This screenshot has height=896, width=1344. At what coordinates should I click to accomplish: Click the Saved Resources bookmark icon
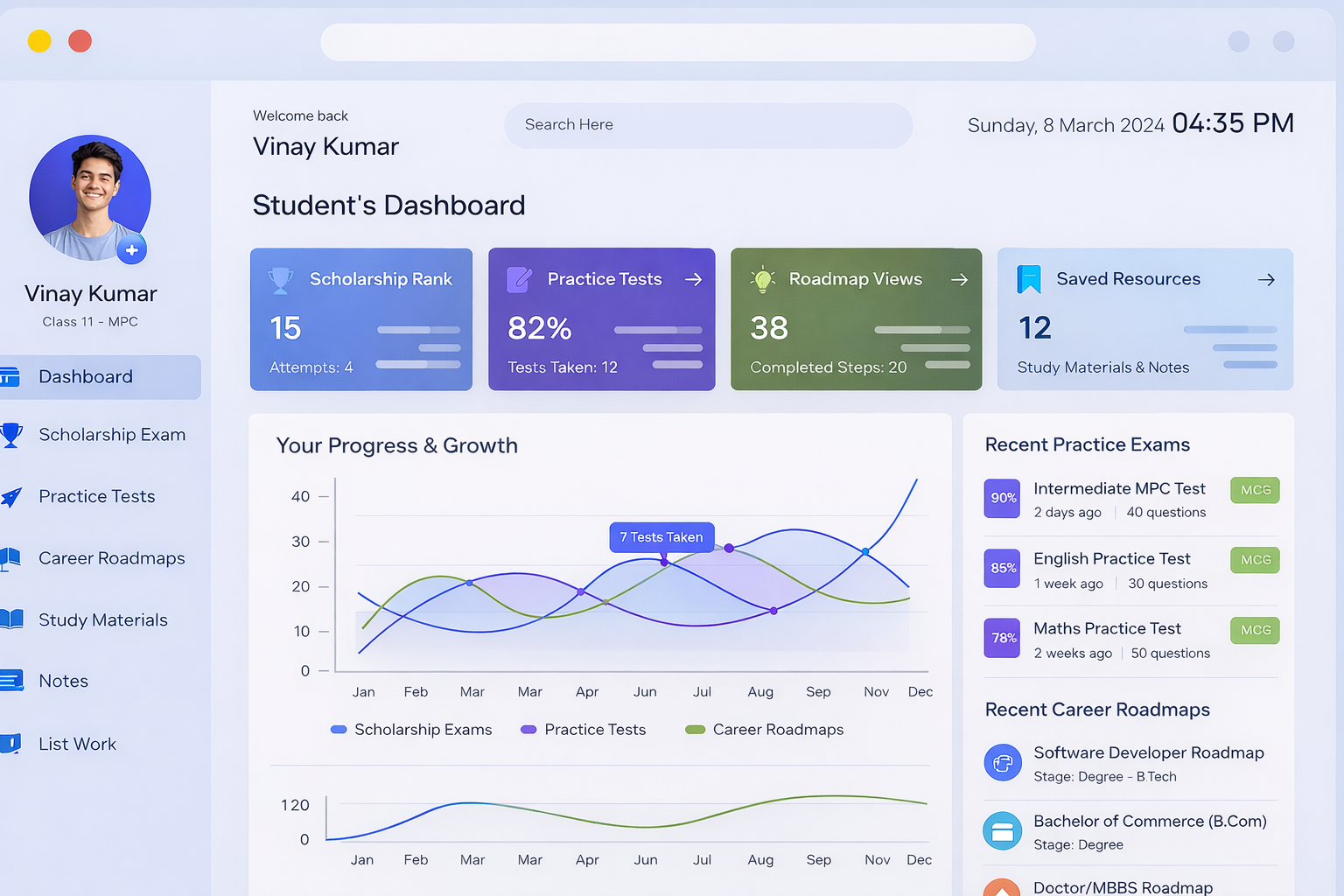(x=1029, y=279)
